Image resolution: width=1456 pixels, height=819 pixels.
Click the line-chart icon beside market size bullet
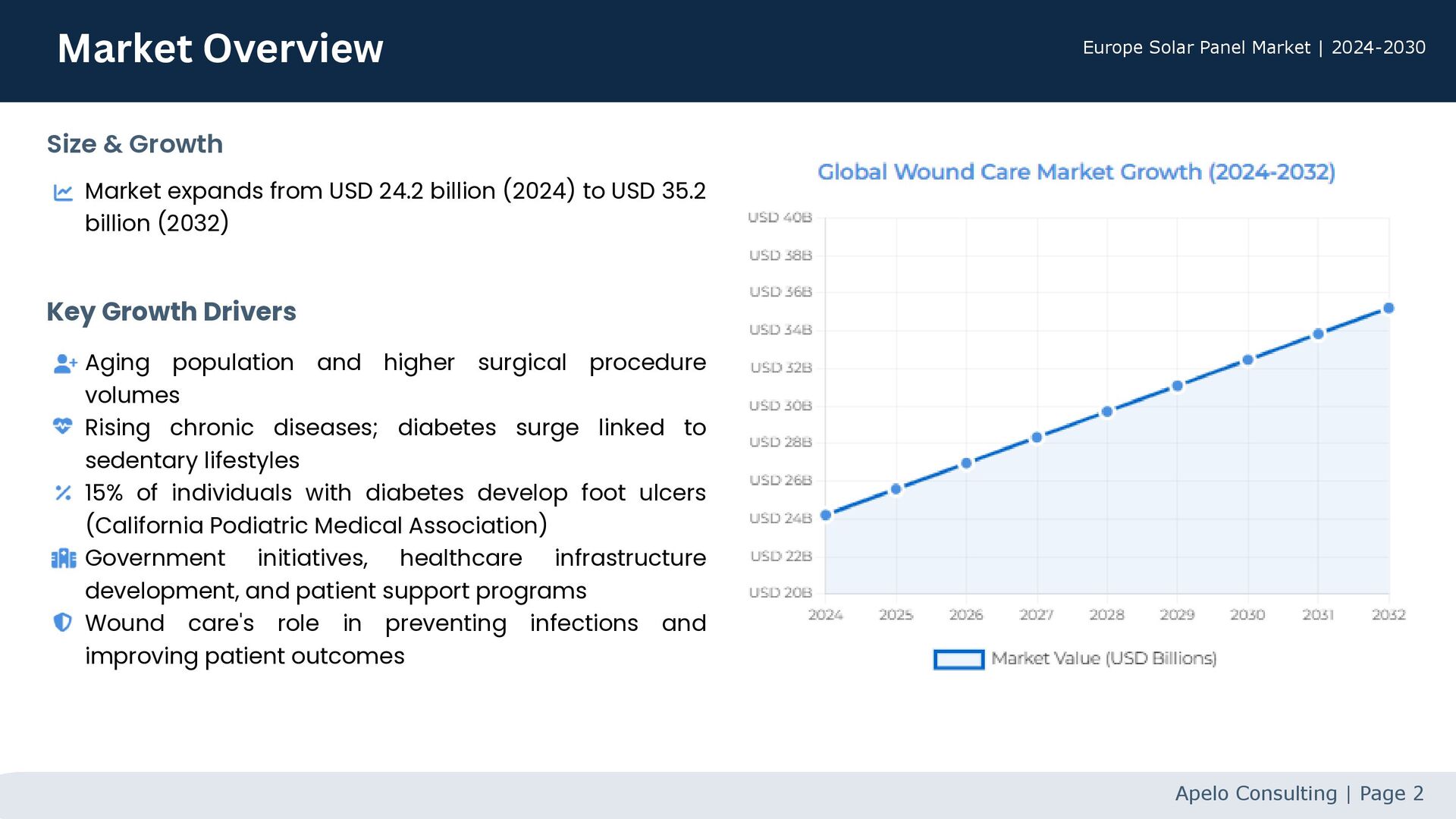click(x=63, y=193)
